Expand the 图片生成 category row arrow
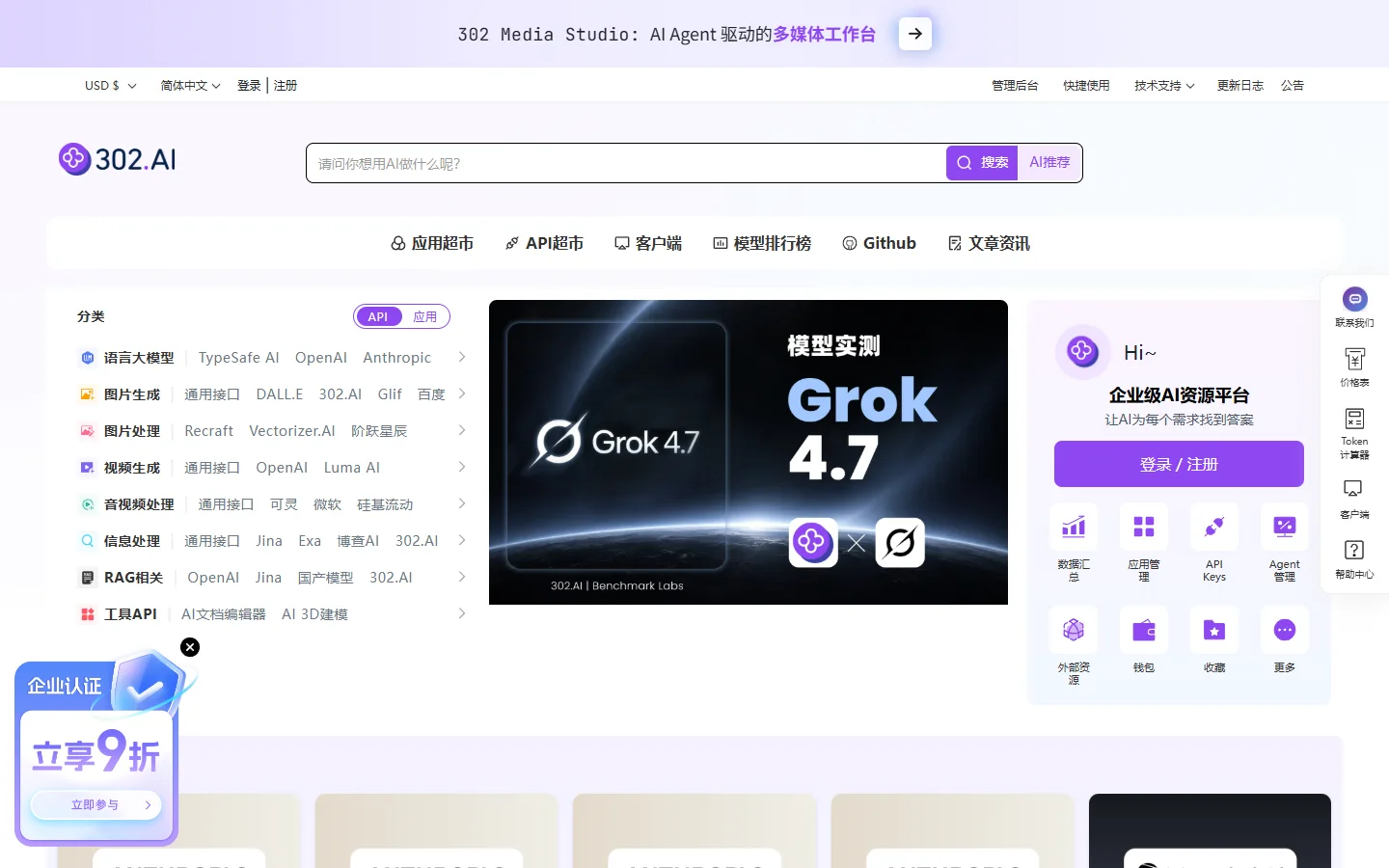This screenshot has width=1389, height=868. pos(462,393)
